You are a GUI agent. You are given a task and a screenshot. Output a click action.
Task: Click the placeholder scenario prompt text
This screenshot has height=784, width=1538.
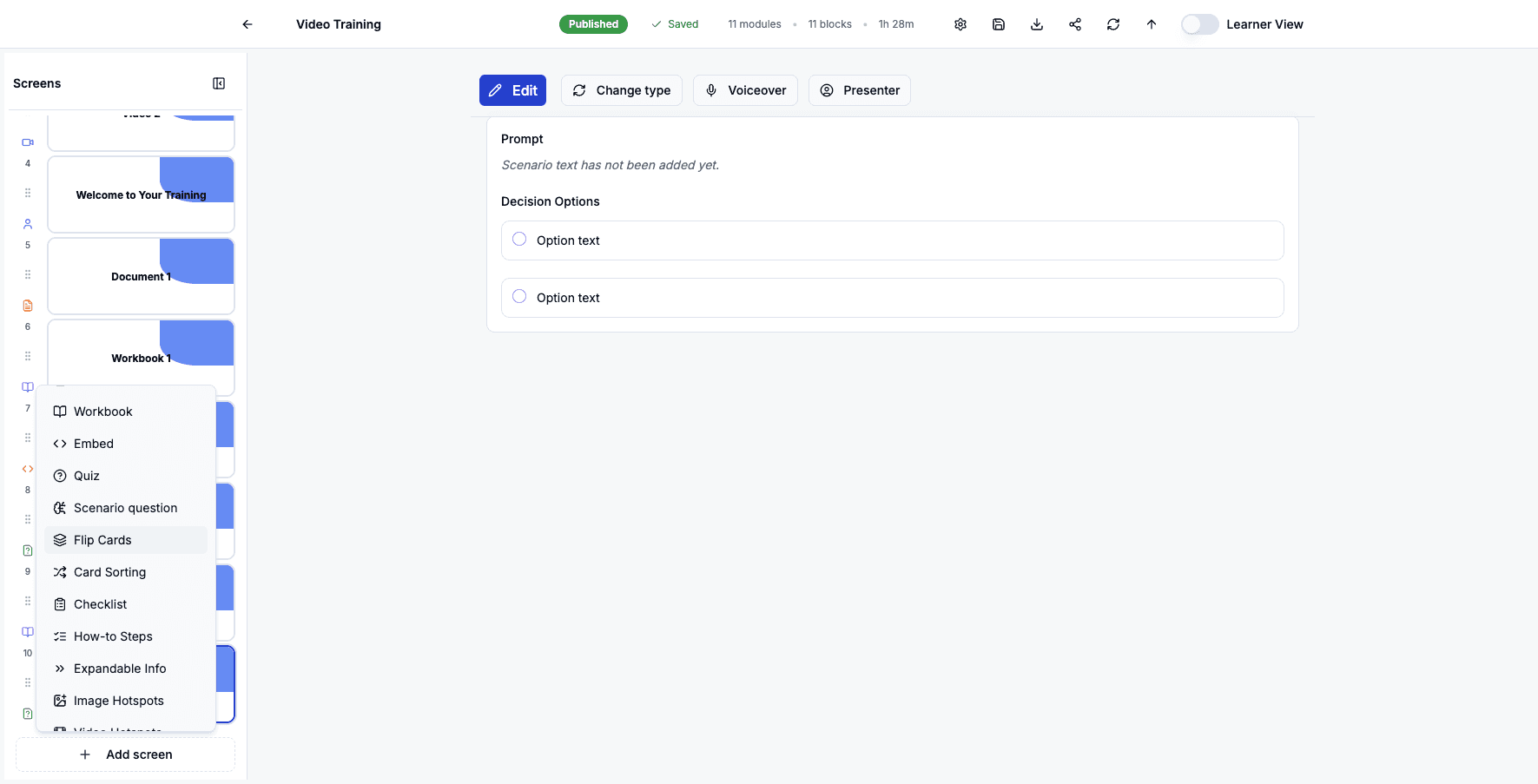tap(611, 165)
